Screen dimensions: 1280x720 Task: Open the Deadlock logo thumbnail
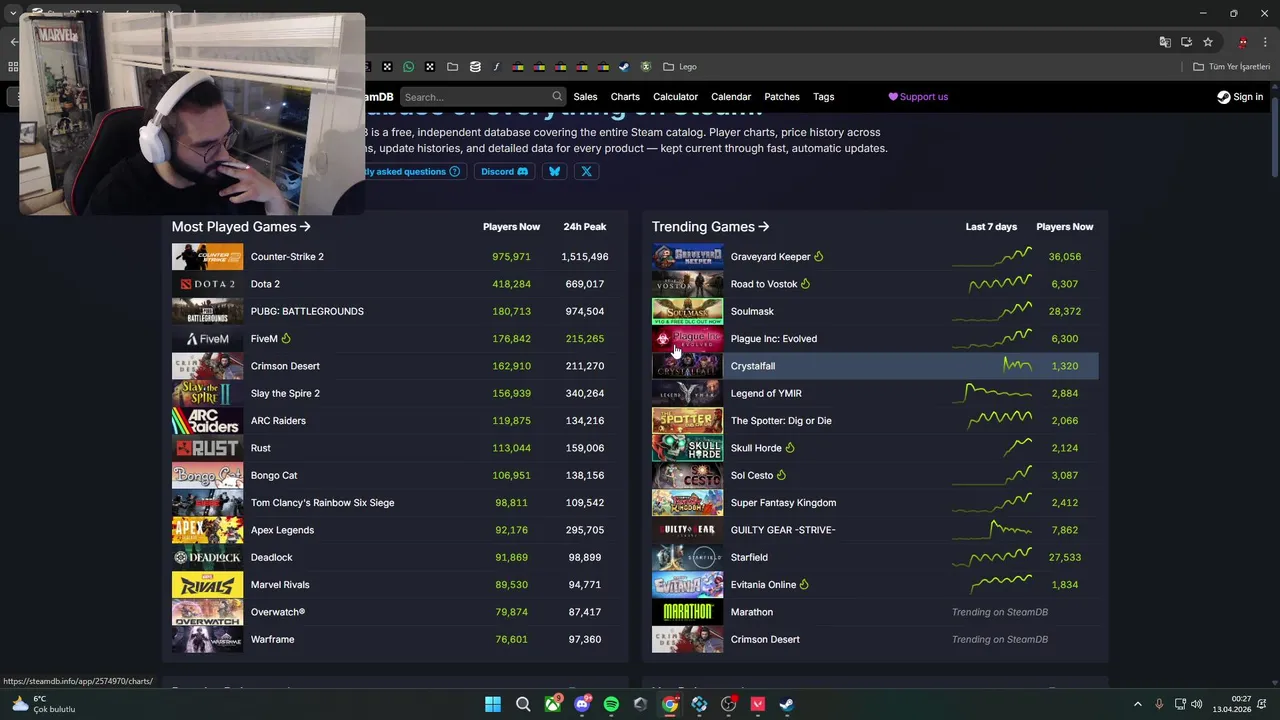click(207, 557)
